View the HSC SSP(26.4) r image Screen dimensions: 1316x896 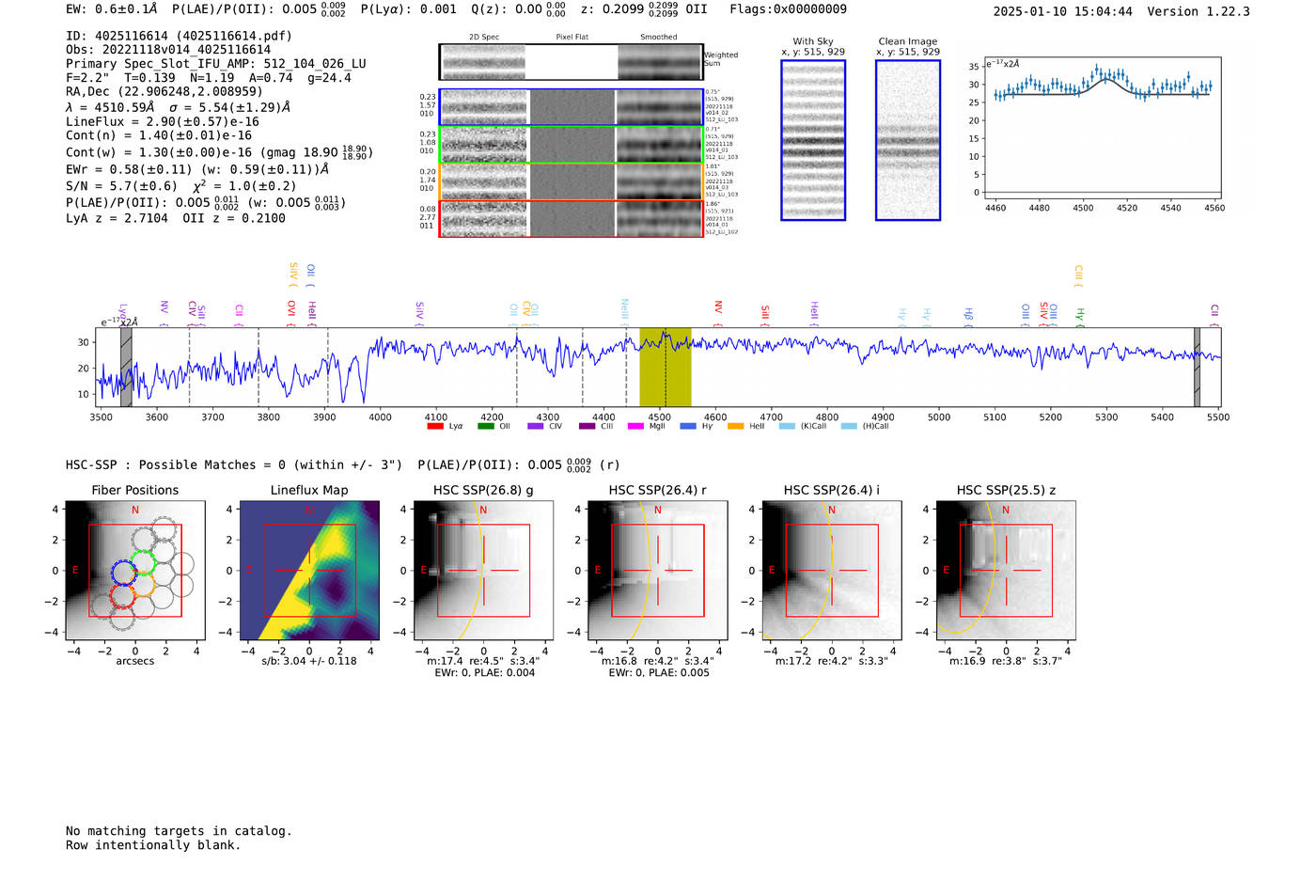coord(658,571)
